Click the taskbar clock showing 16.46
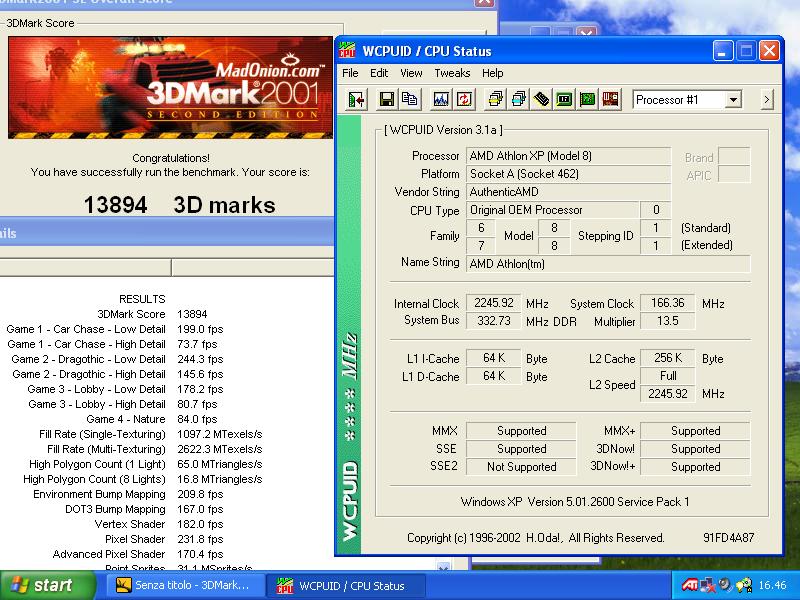Screen dimensions: 800x600 (x=772, y=585)
